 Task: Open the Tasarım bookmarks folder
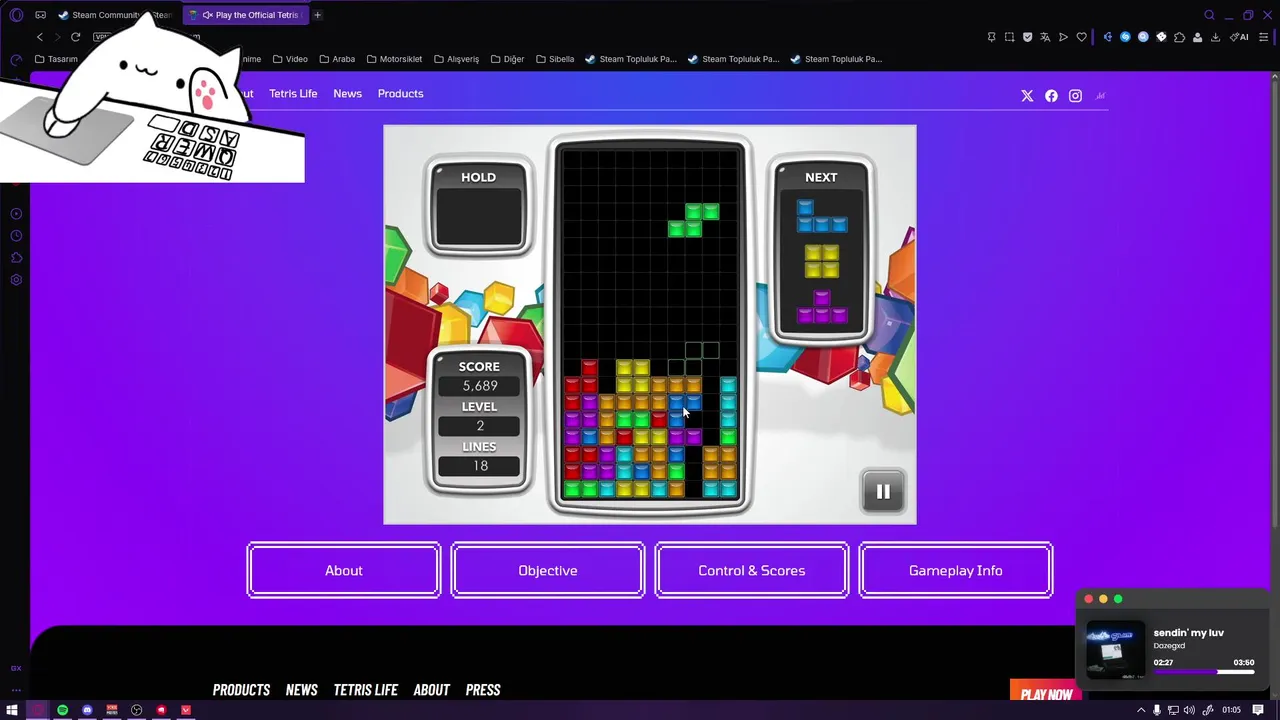56,59
